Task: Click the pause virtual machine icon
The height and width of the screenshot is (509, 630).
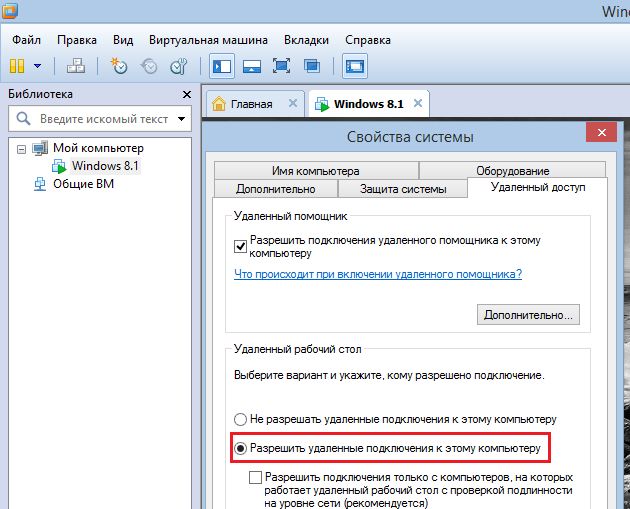Action: (x=17, y=66)
